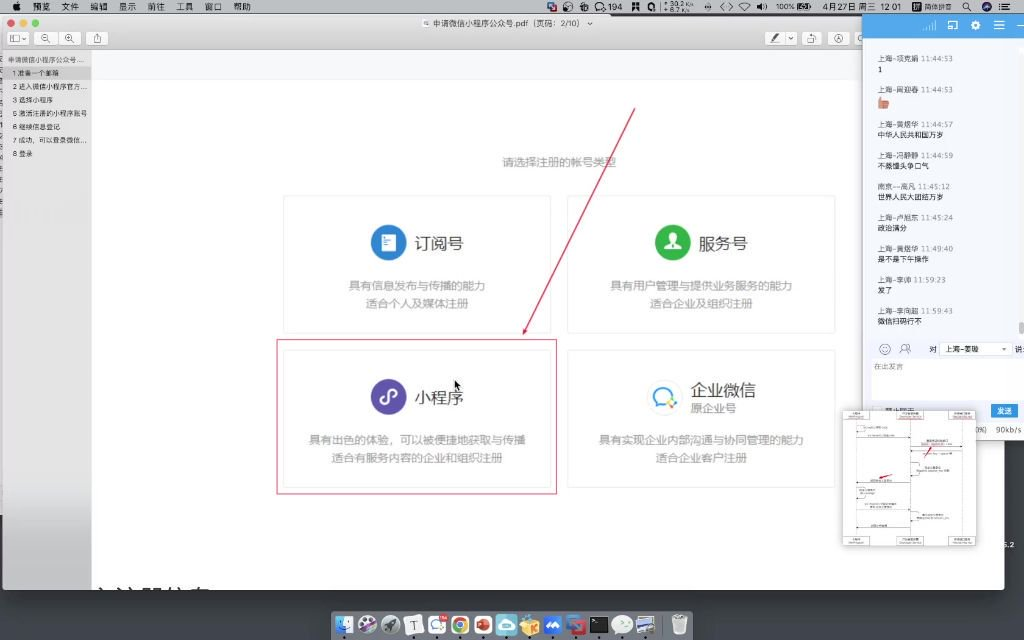
Task: Open Spotlight search in menu bar
Action: 967,7
